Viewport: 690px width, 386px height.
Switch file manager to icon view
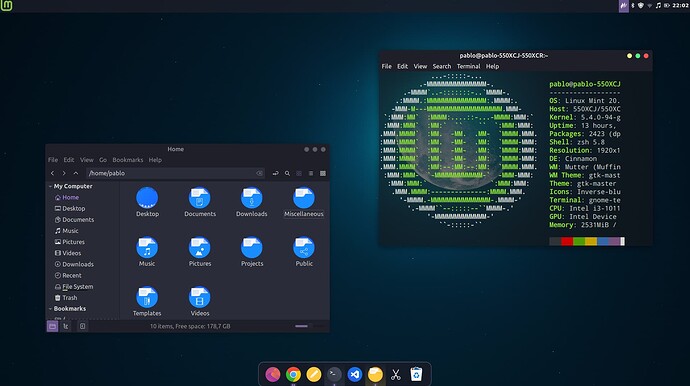[299, 173]
